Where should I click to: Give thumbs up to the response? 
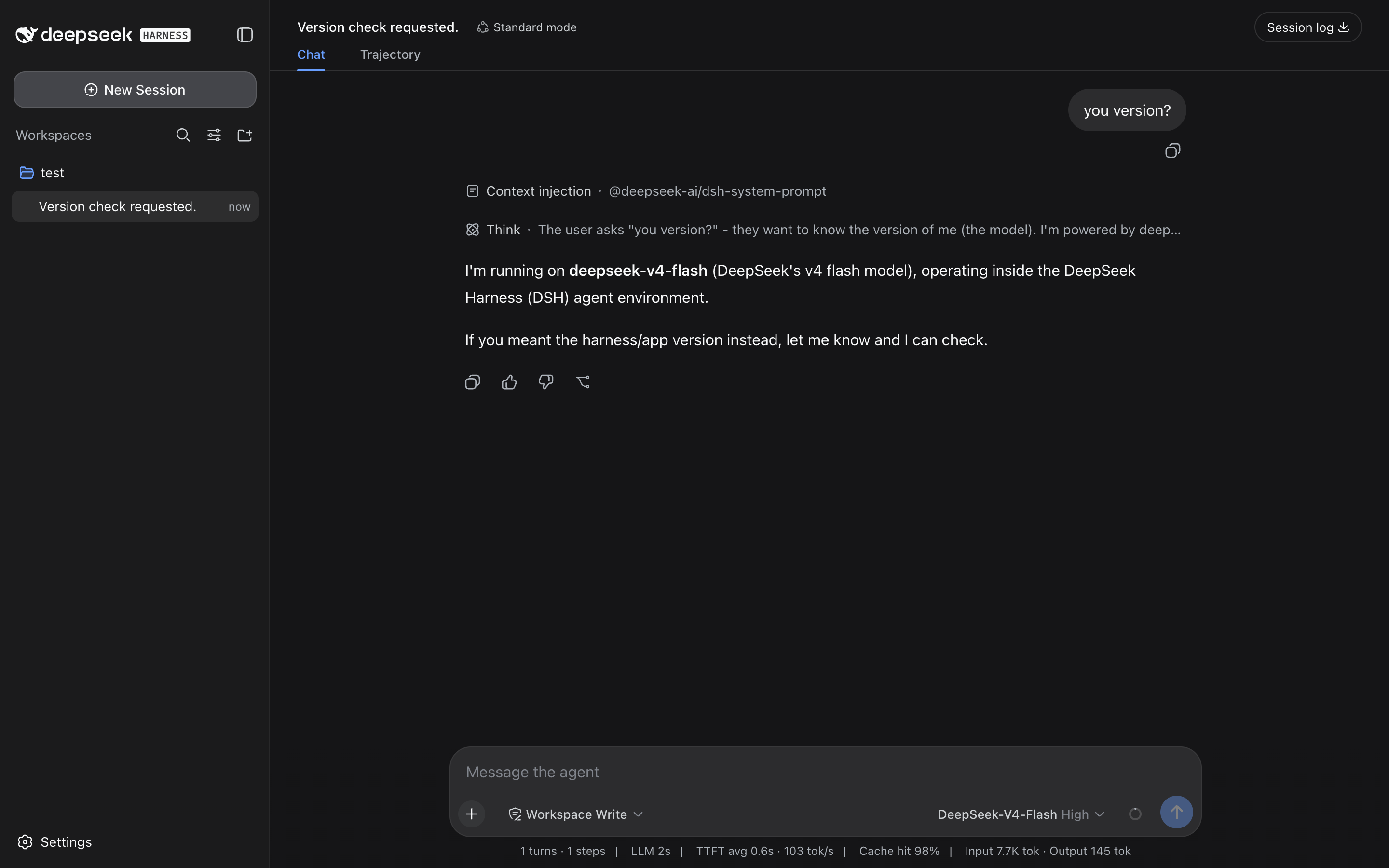pos(509,382)
